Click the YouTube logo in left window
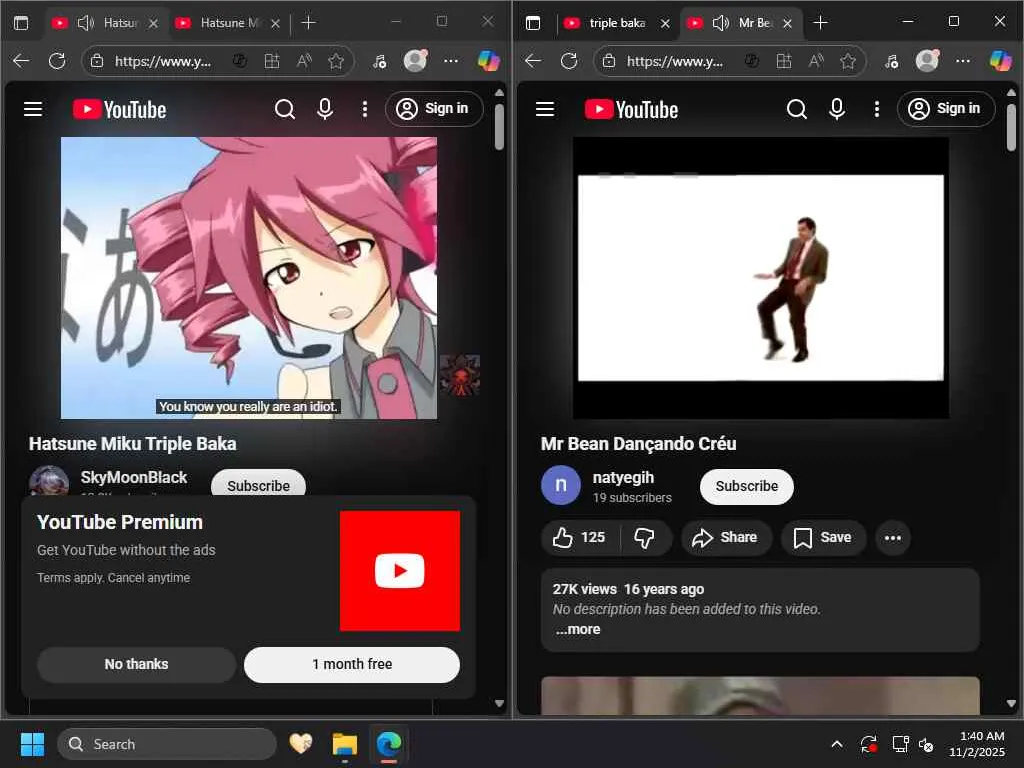This screenshot has height=768, width=1024. pos(120,109)
